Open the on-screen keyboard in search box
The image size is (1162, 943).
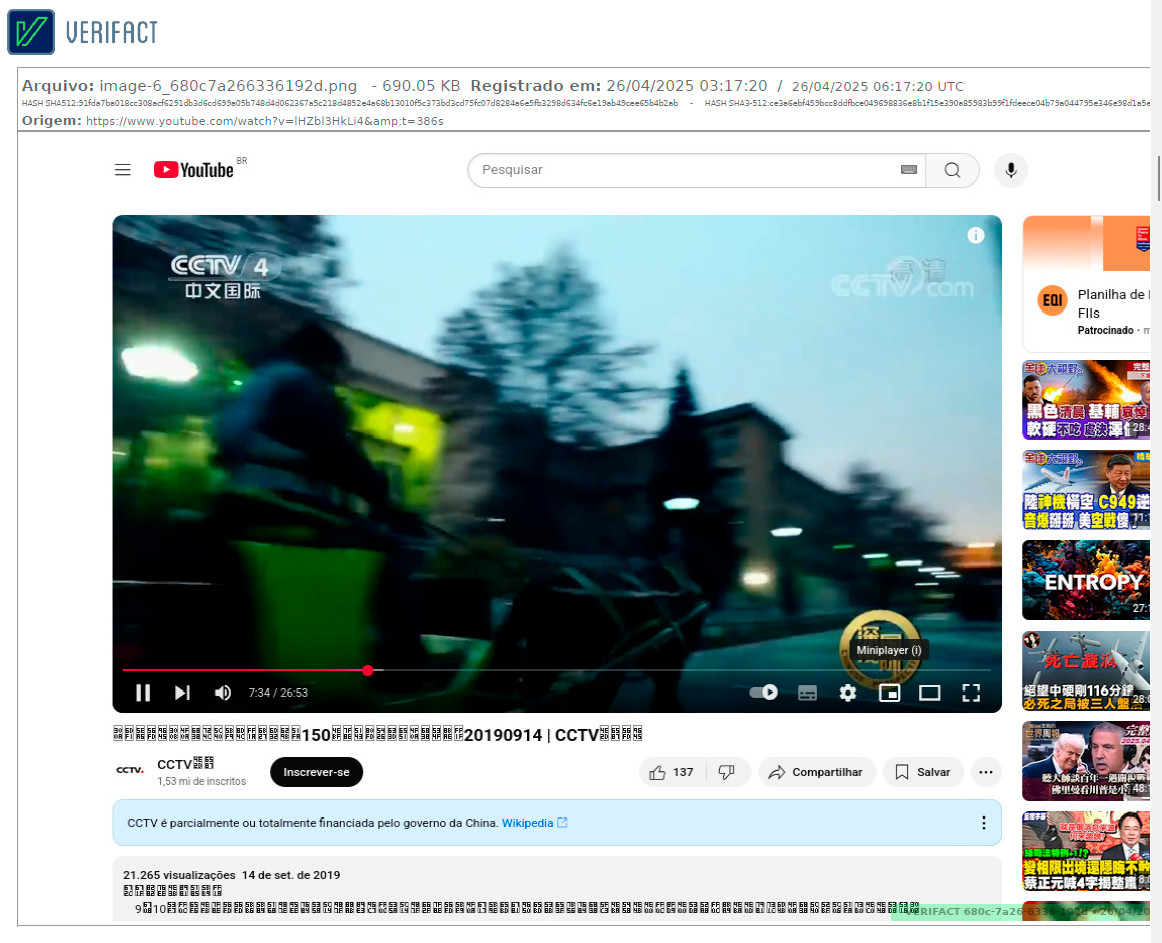[x=909, y=170]
